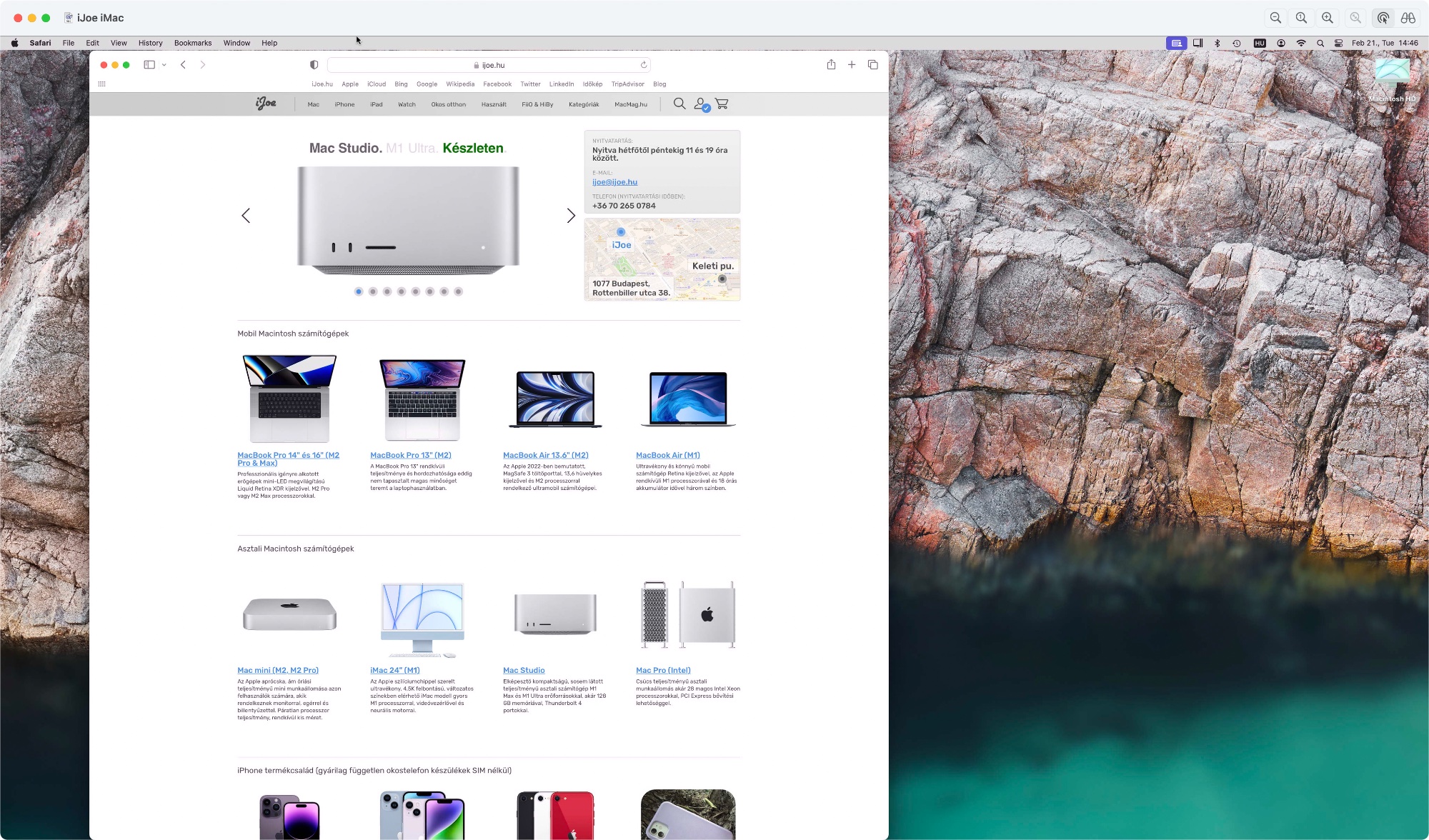
Task: Click the binoculars observe mode icon
Action: click(1408, 18)
